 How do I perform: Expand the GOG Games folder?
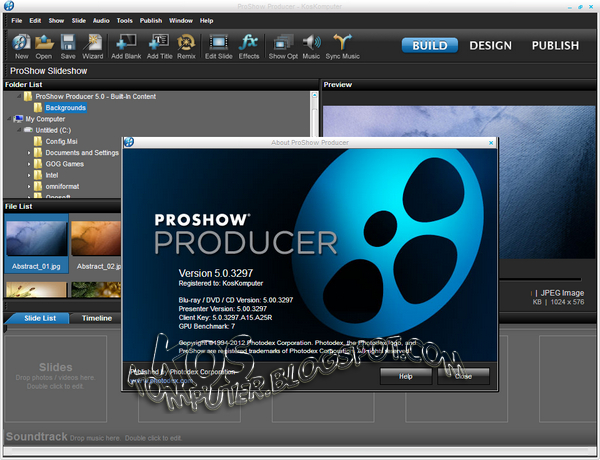(x=29, y=164)
